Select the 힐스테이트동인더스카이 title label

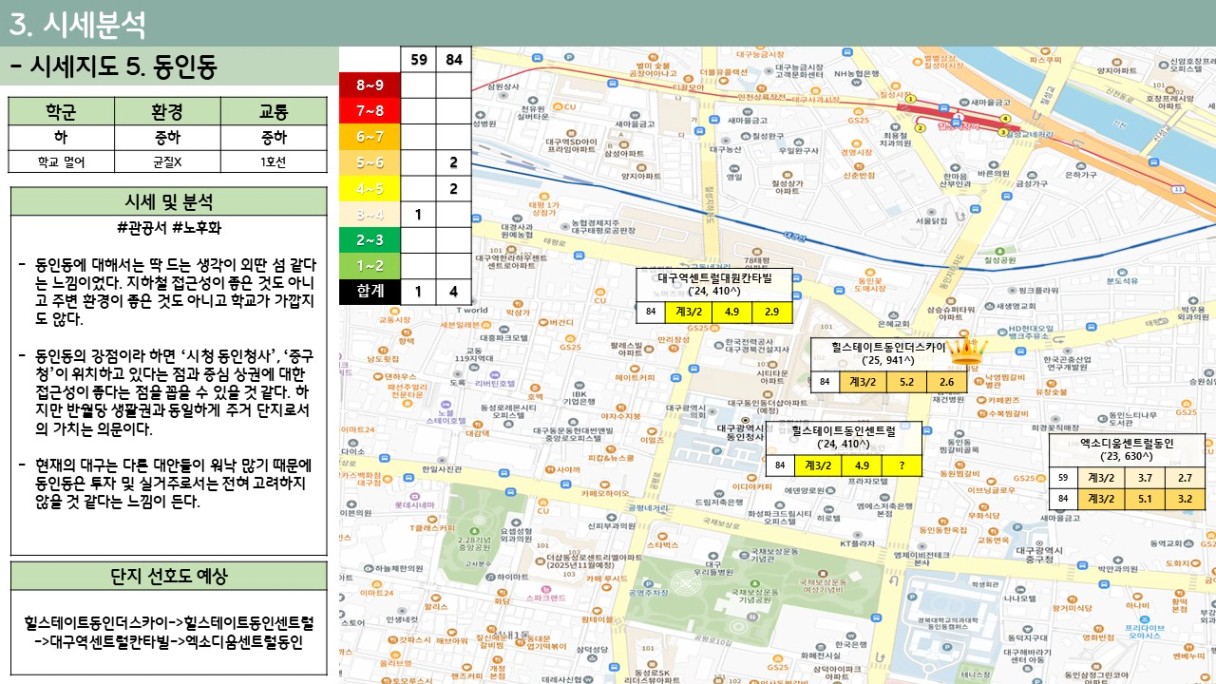[888, 345]
